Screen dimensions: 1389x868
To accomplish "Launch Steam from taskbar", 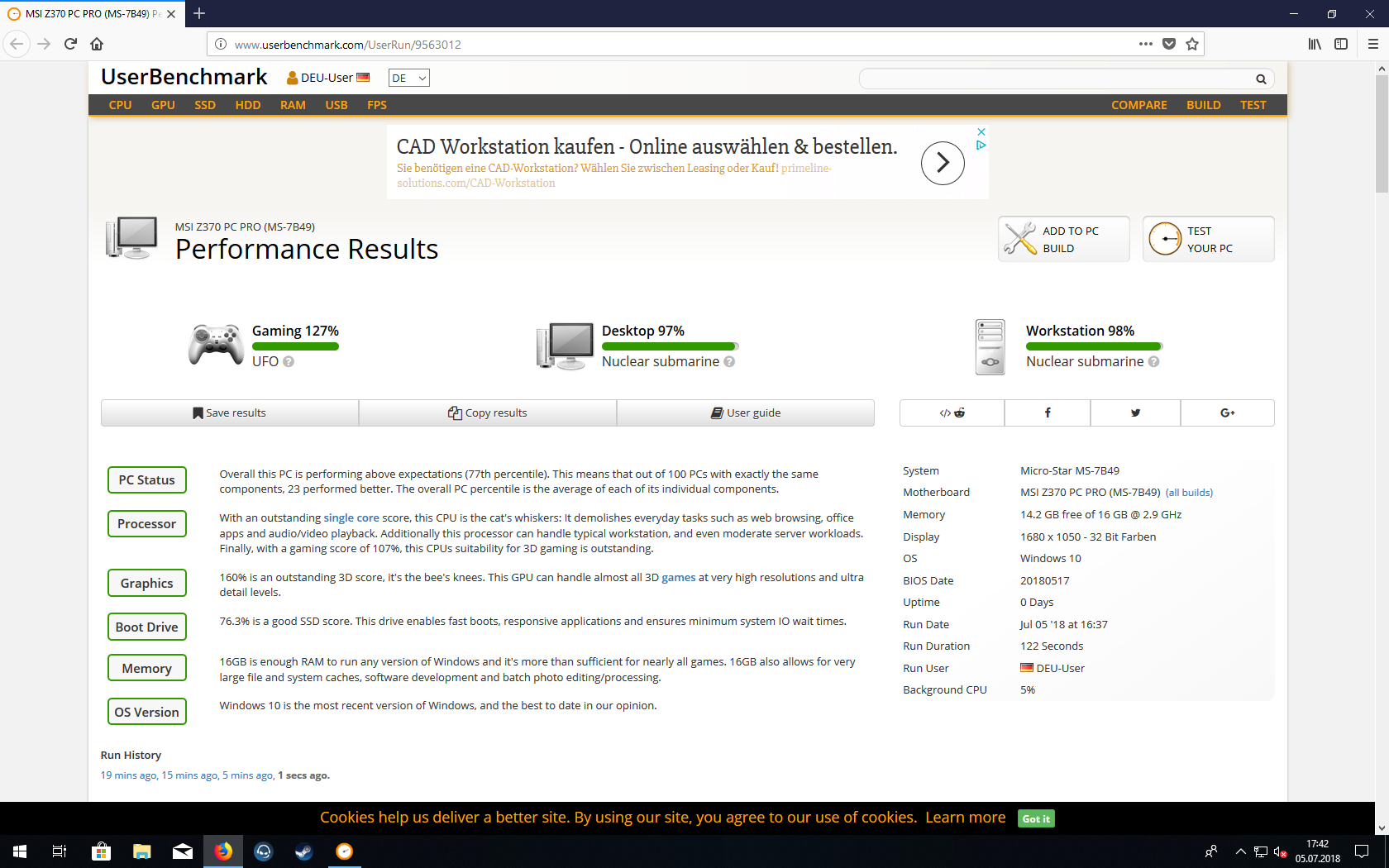I will point(304,851).
